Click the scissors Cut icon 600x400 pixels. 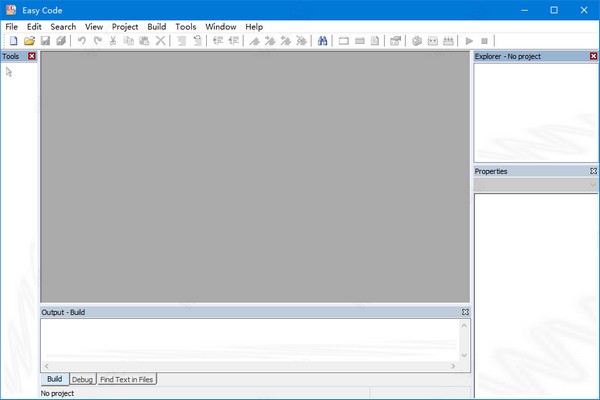tap(113, 41)
